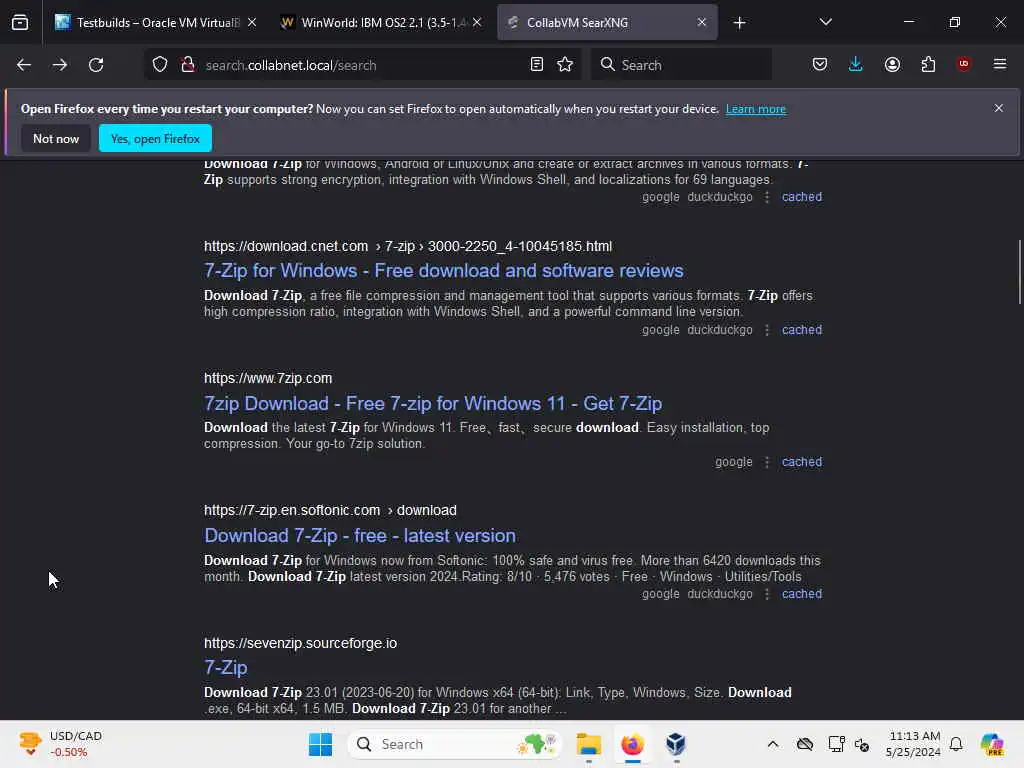This screenshot has height=768, width=1024.
Task: Click the Firefox taskbar icon
Action: [632, 744]
